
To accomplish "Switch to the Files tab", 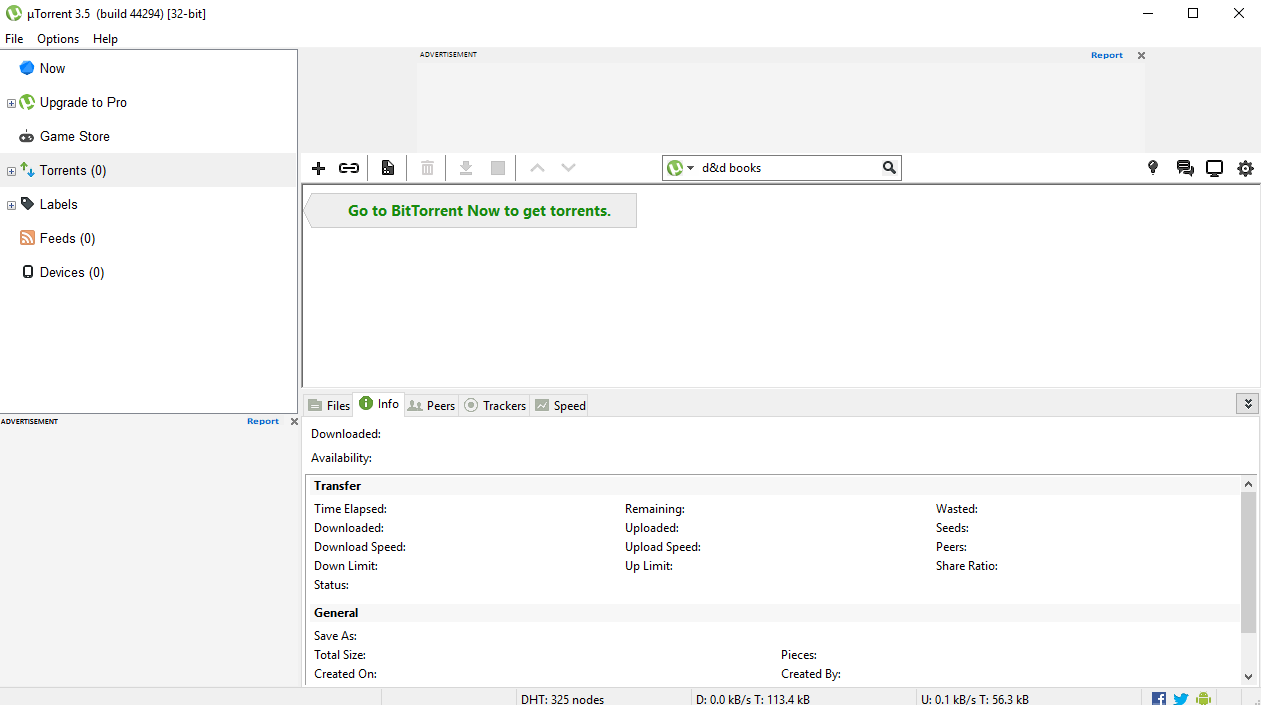I will pos(329,405).
